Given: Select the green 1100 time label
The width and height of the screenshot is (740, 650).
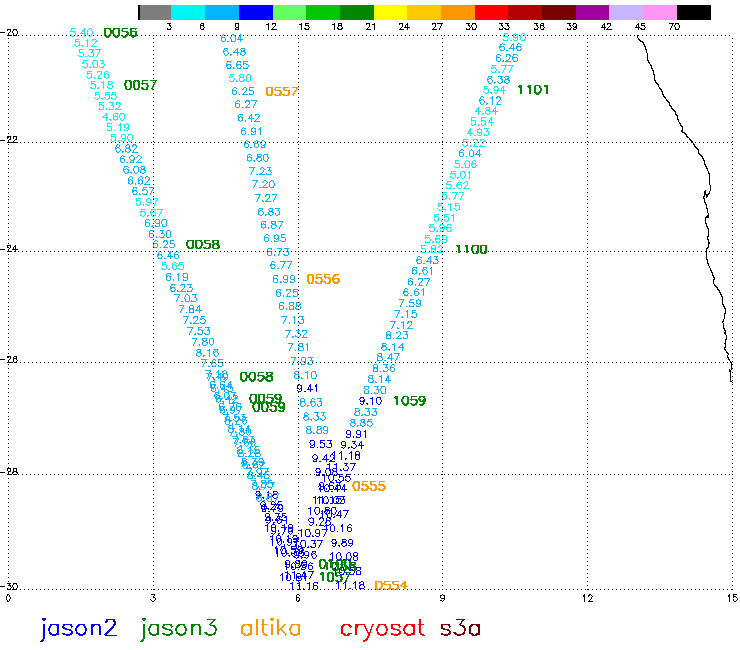Looking at the screenshot, I should (471, 249).
